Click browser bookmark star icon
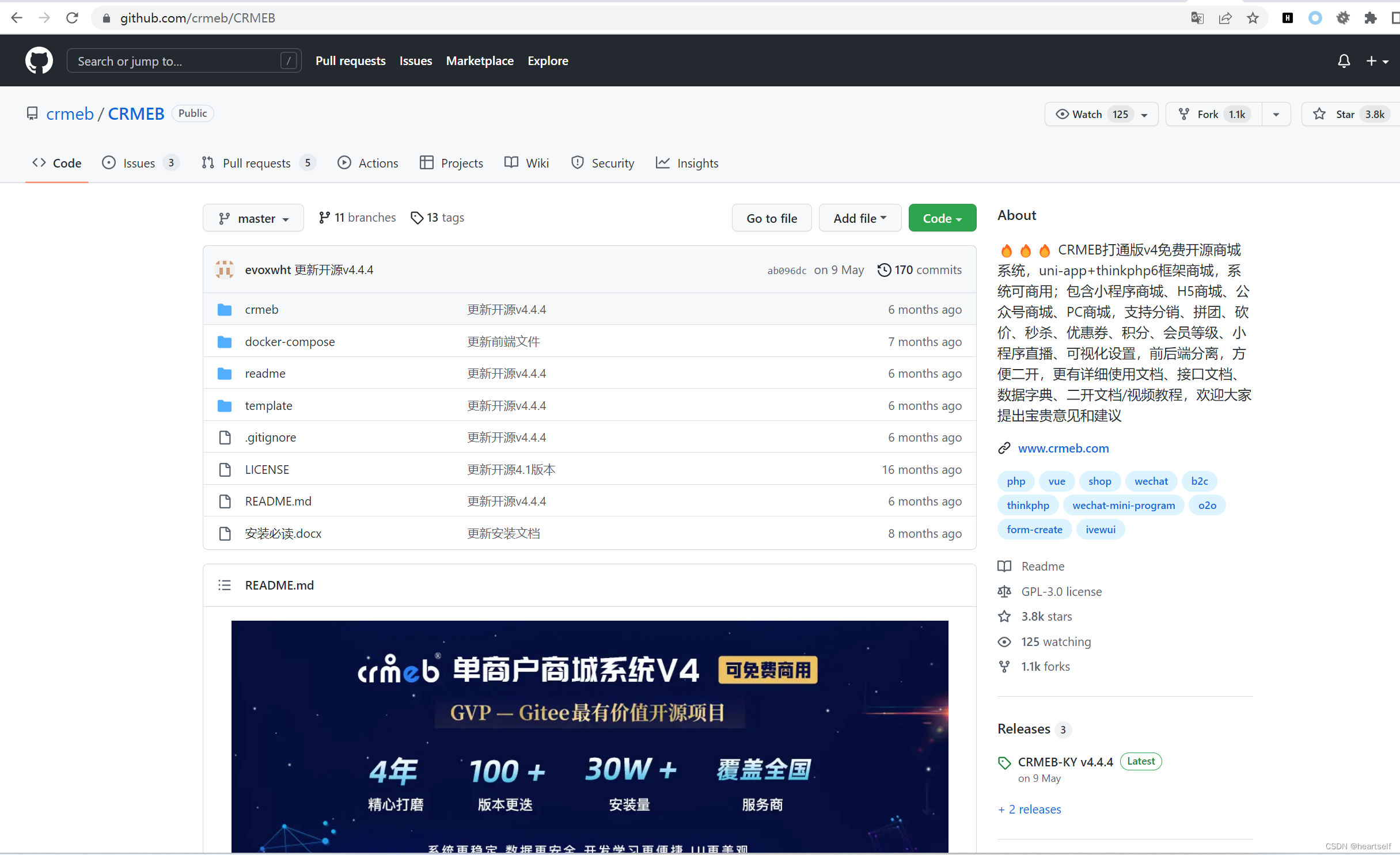 1253,18
